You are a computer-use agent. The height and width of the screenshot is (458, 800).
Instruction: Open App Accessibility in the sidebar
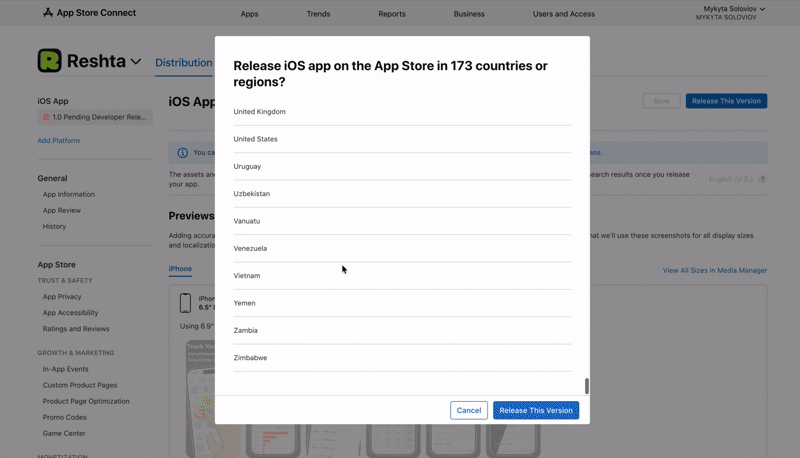[x=70, y=313]
